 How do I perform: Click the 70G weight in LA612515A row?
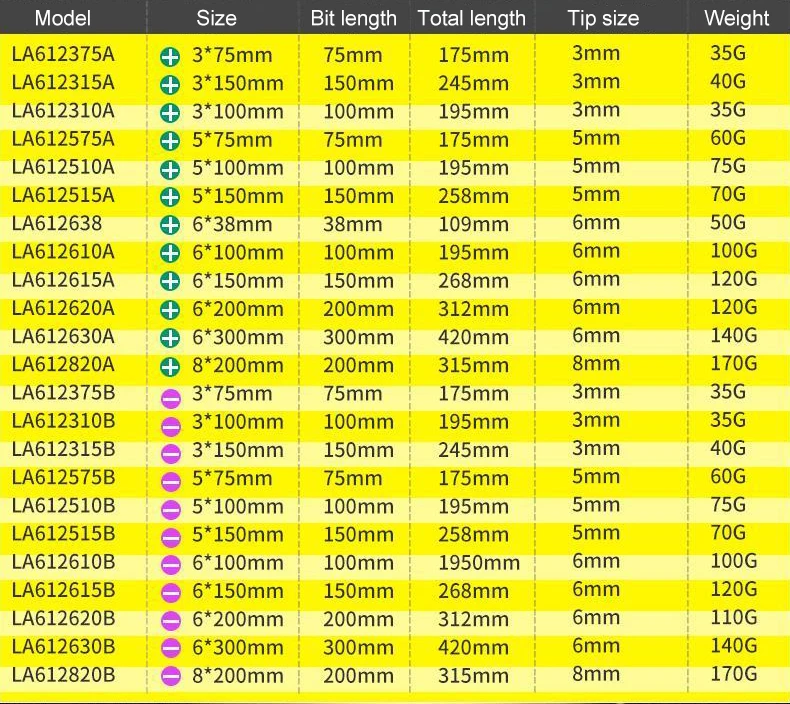pyautogui.click(x=728, y=194)
